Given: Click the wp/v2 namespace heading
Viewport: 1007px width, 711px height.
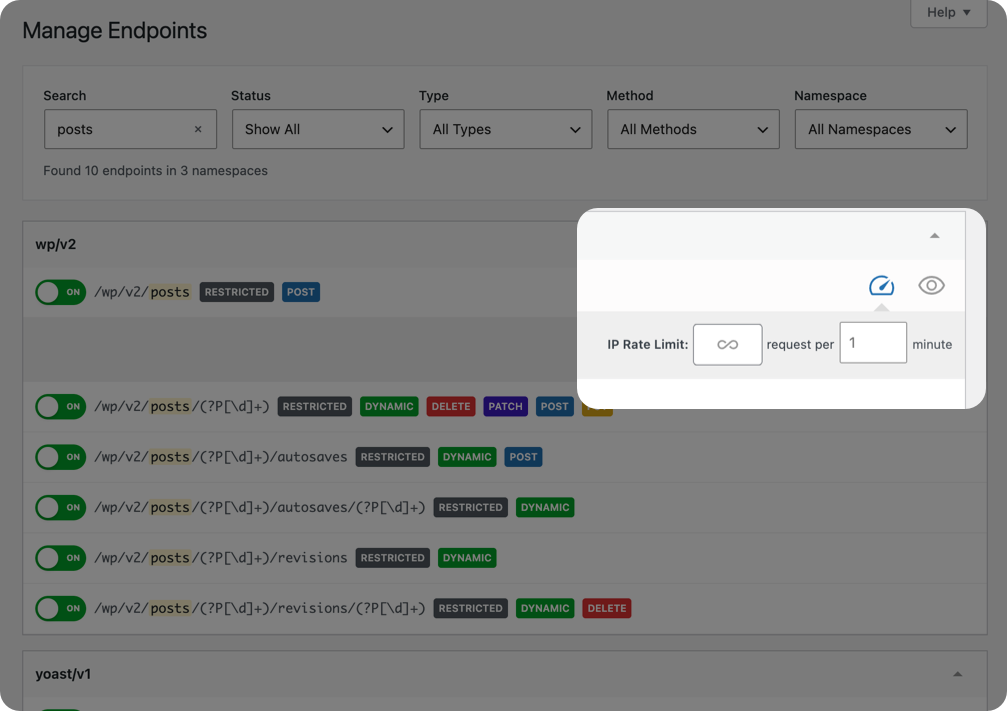Looking at the screenshot, I should [56, 245].
